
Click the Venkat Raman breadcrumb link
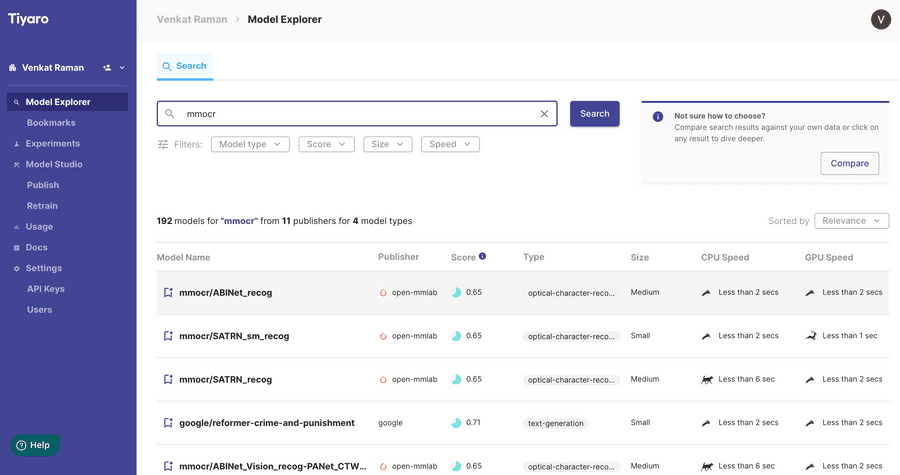[192, 20]
